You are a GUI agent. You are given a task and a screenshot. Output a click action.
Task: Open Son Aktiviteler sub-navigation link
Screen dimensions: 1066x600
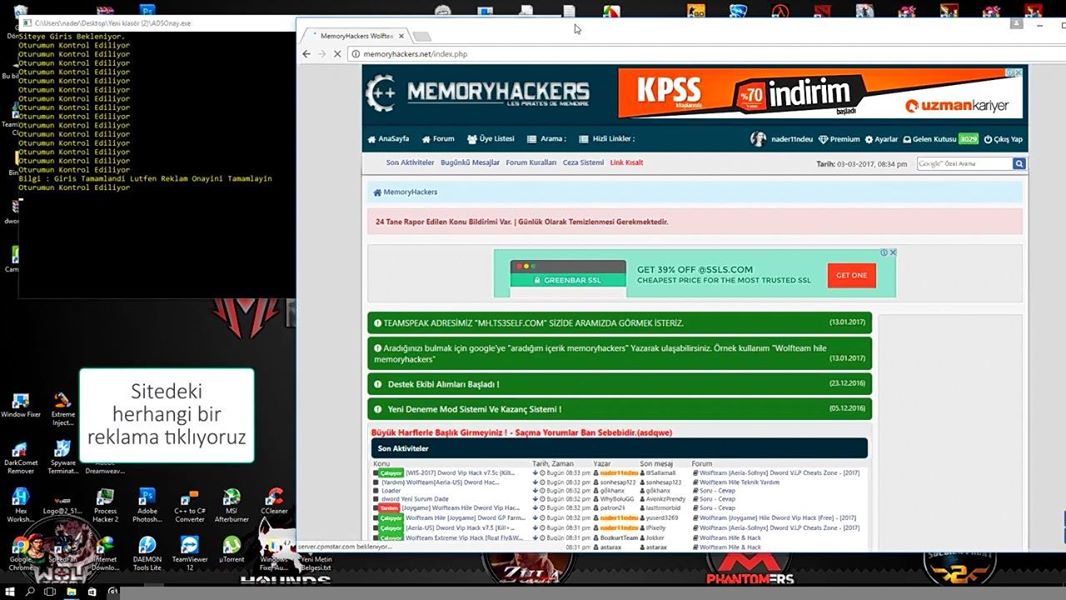click(410, 163)
